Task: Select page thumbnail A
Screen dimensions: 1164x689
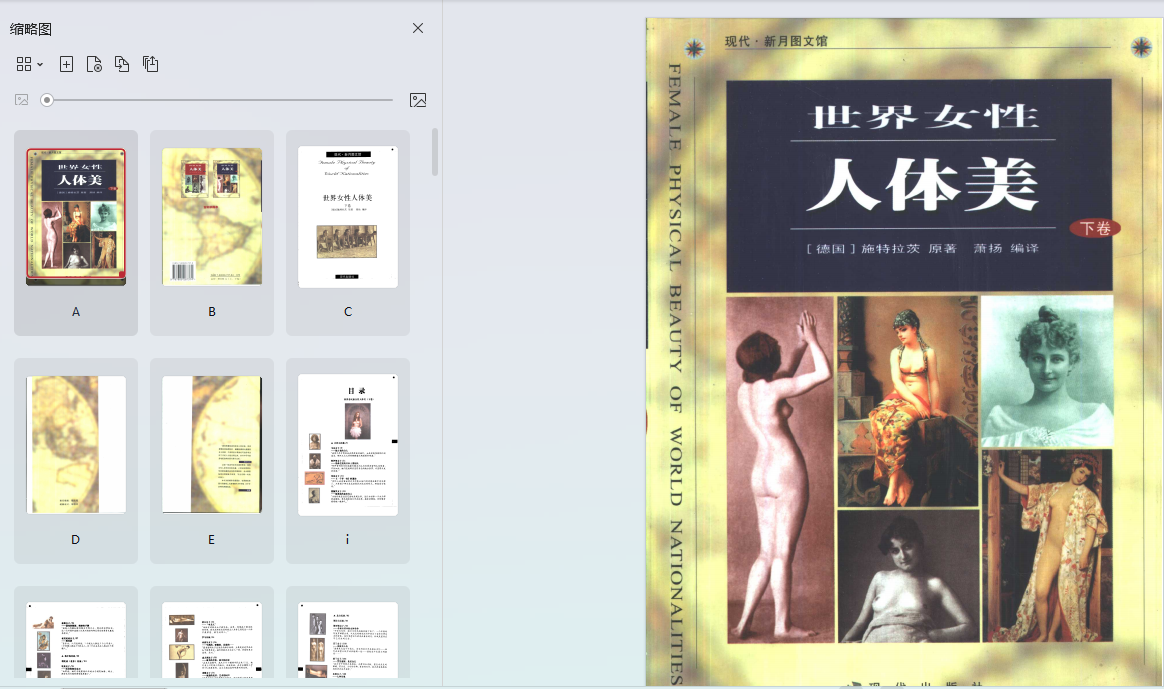Action: 76,217
